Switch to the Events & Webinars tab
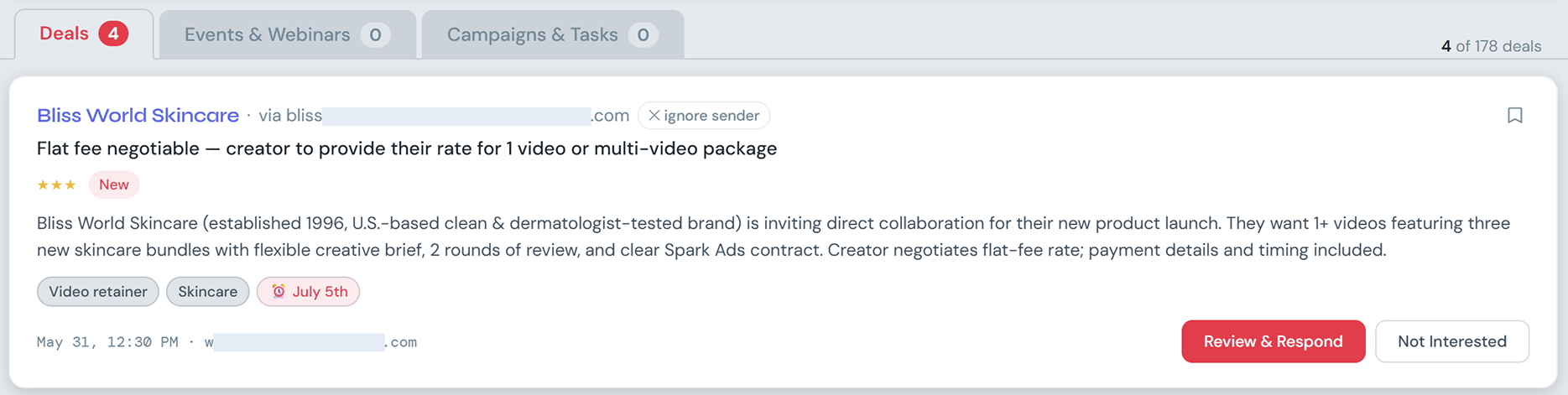The height and width of the screenshot is (395, 1568). click(288, 34)
